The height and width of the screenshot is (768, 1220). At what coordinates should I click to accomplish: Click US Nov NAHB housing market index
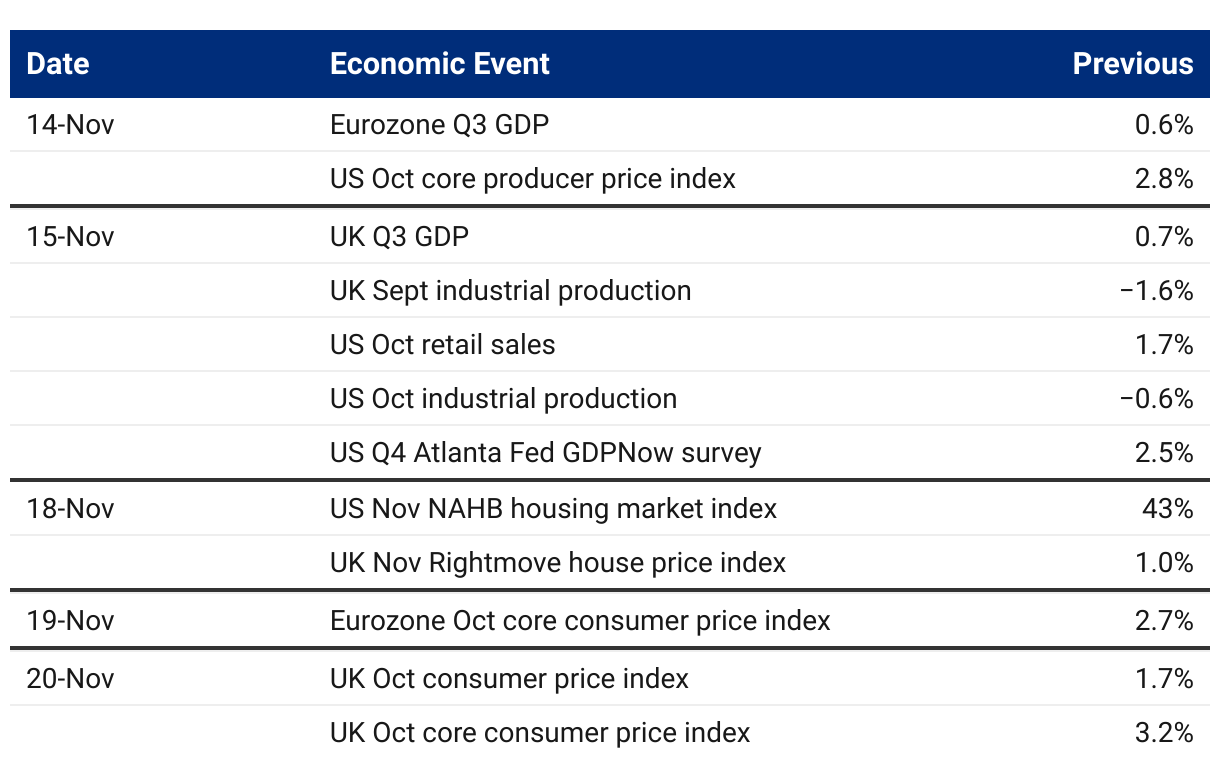553,509
